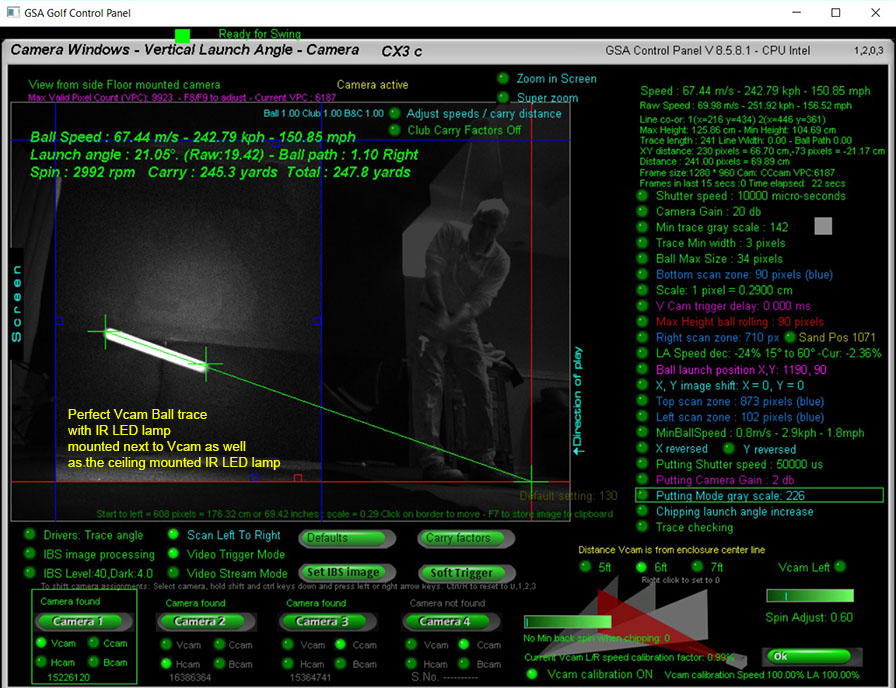
Task: Toggle Chipping launch angle increase
Action: coord(642,511)
